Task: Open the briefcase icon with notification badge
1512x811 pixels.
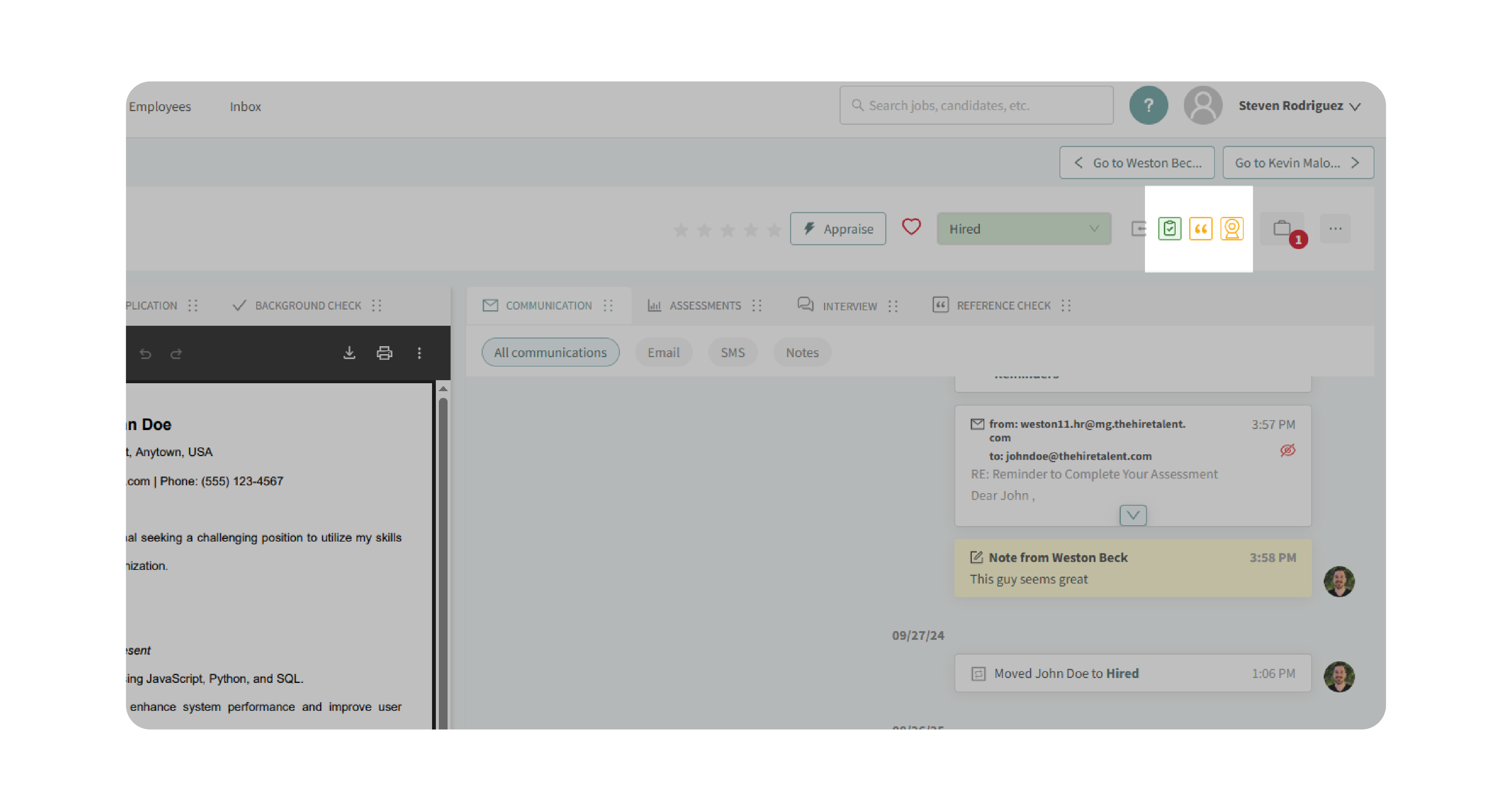Action: click(1282, 228)
